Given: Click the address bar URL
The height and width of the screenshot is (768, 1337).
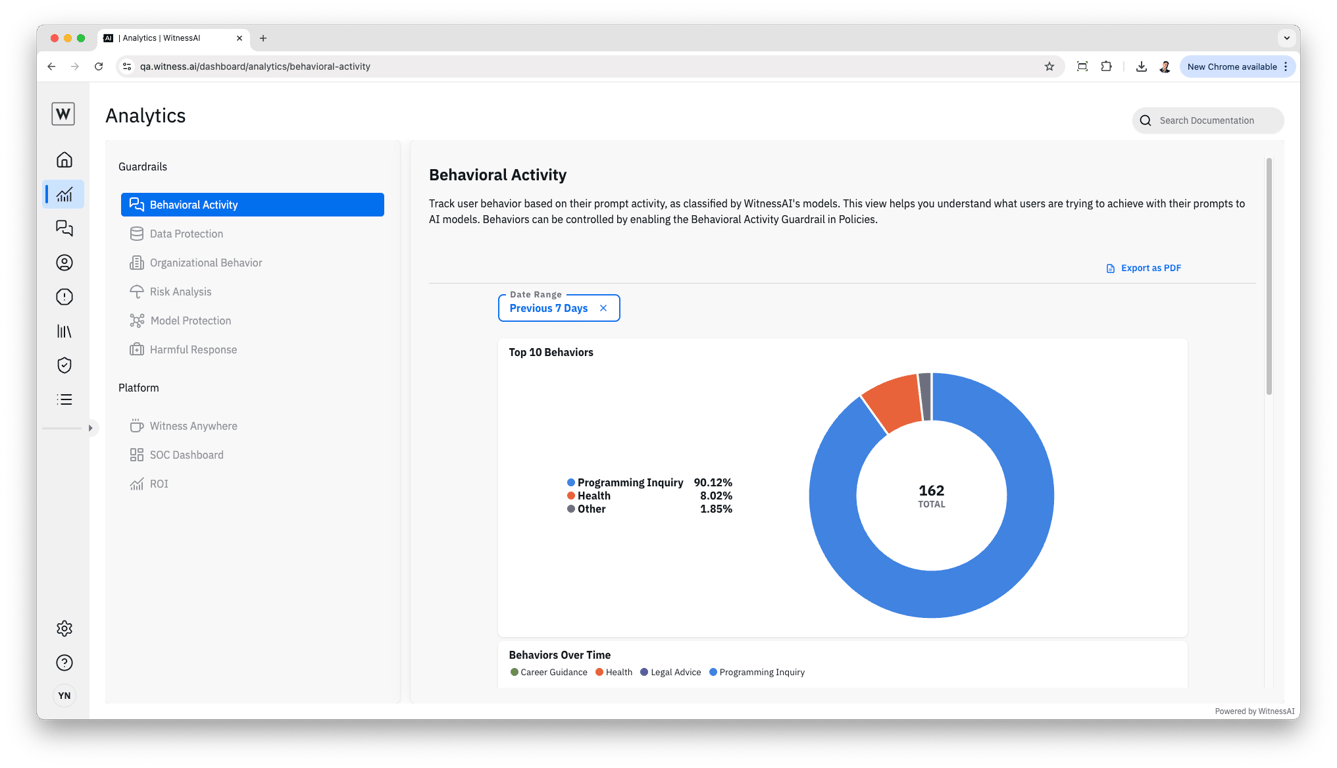Looking at the screenshot, I should [255, 67].
